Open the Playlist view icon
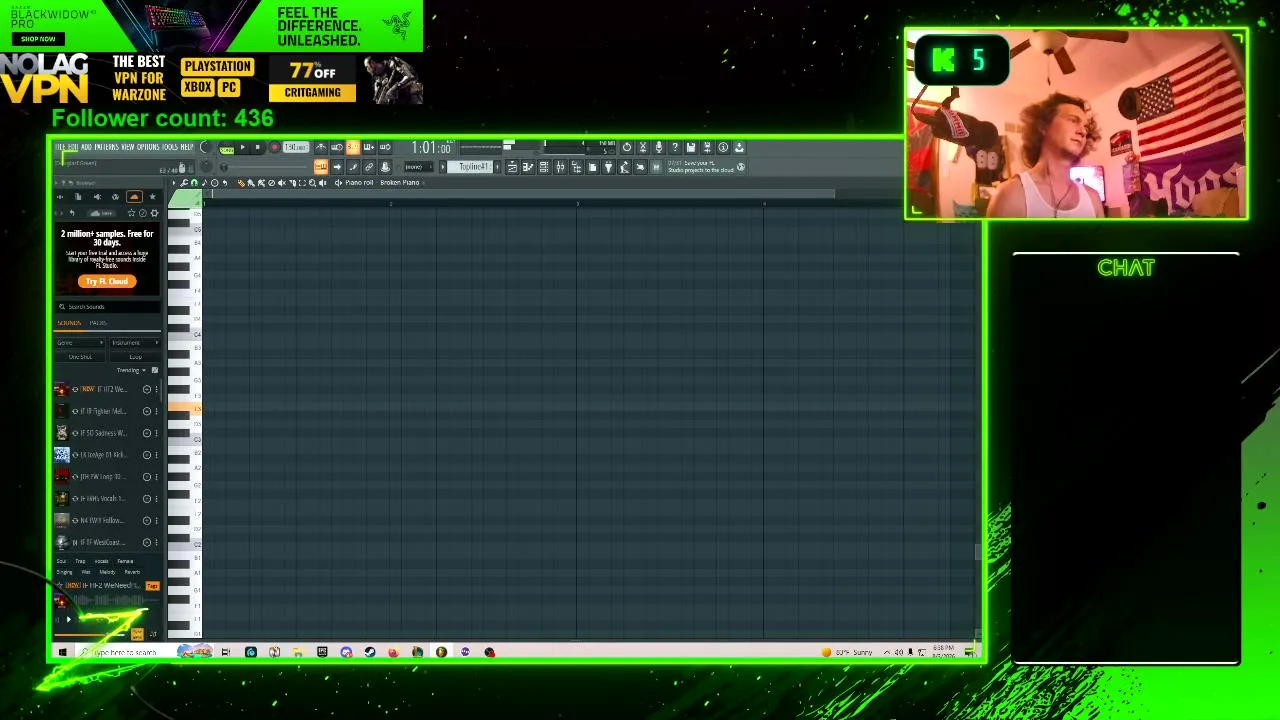 pyautogui.click(x=512, y=167)
